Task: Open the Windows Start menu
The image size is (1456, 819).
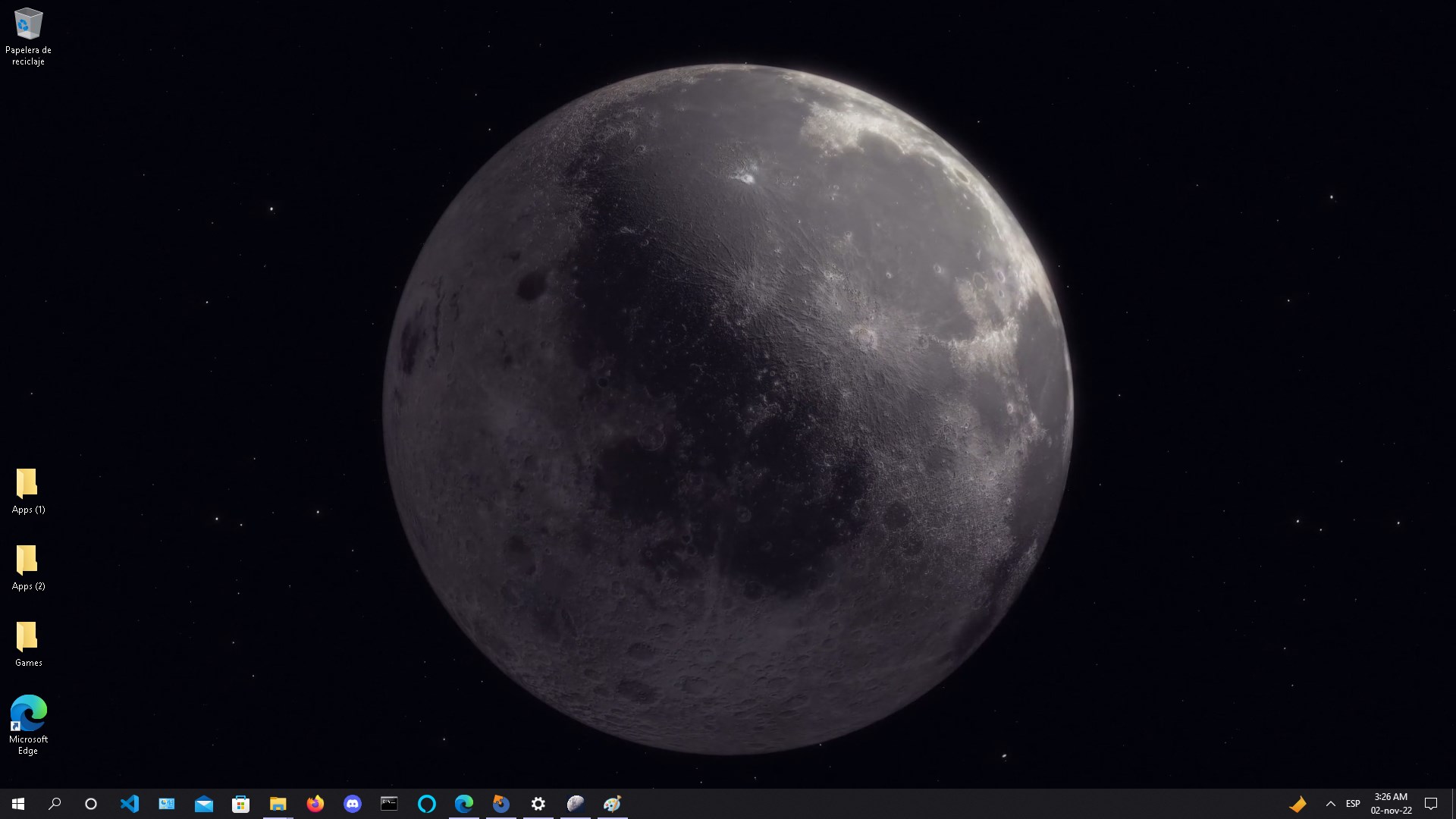Action: [x=18, y=804]
